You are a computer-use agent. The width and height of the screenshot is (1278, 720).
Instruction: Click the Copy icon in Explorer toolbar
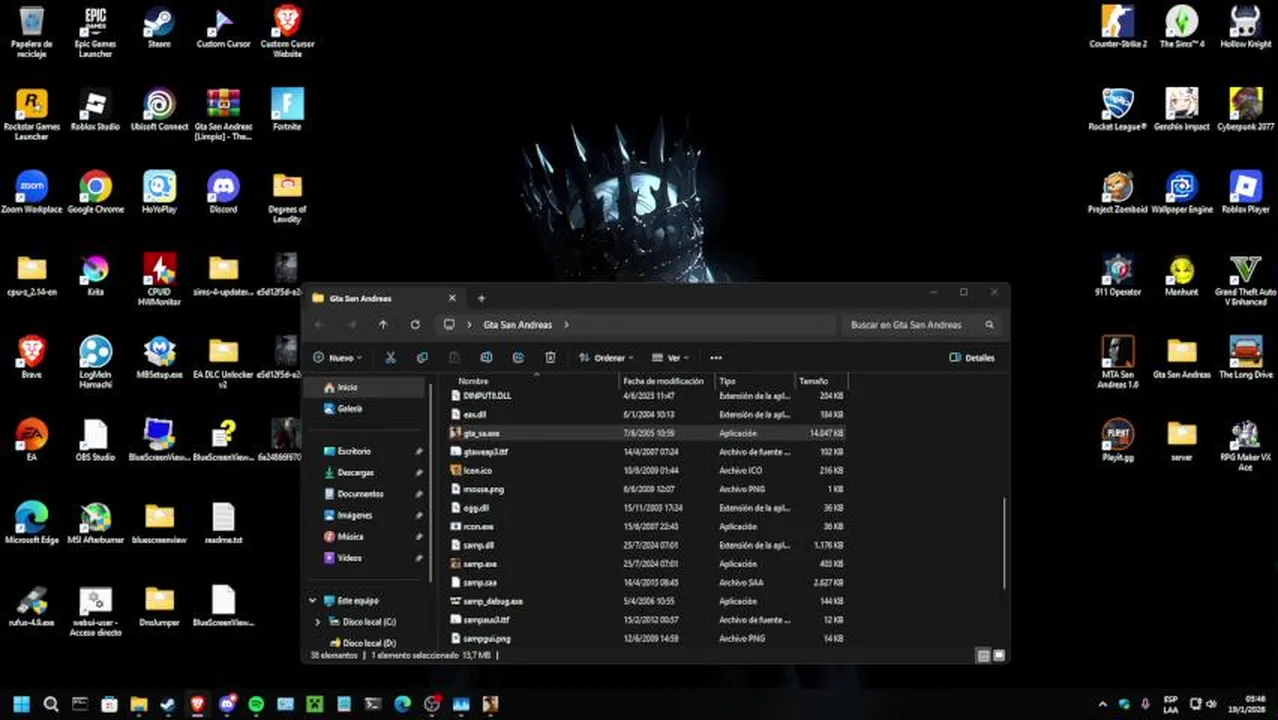422,357
